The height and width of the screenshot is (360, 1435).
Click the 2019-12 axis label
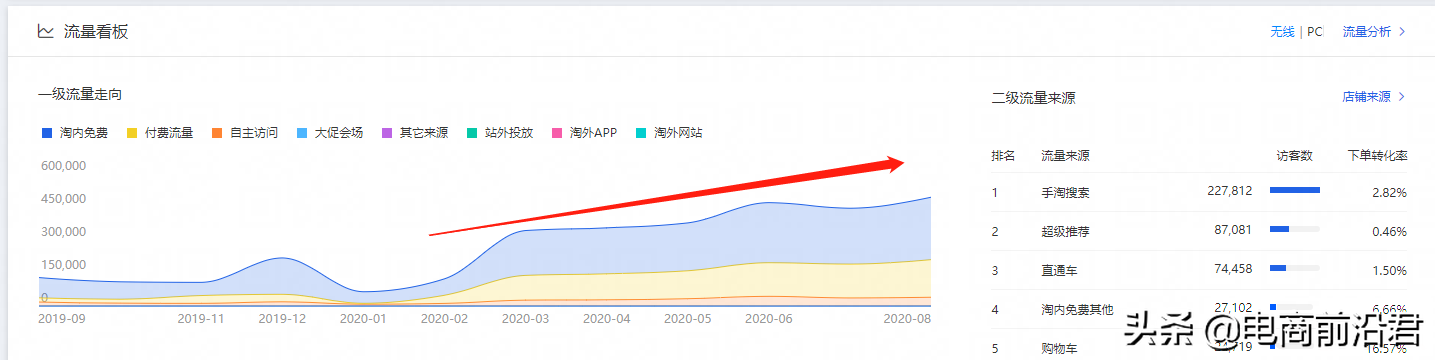pos(282,318)
